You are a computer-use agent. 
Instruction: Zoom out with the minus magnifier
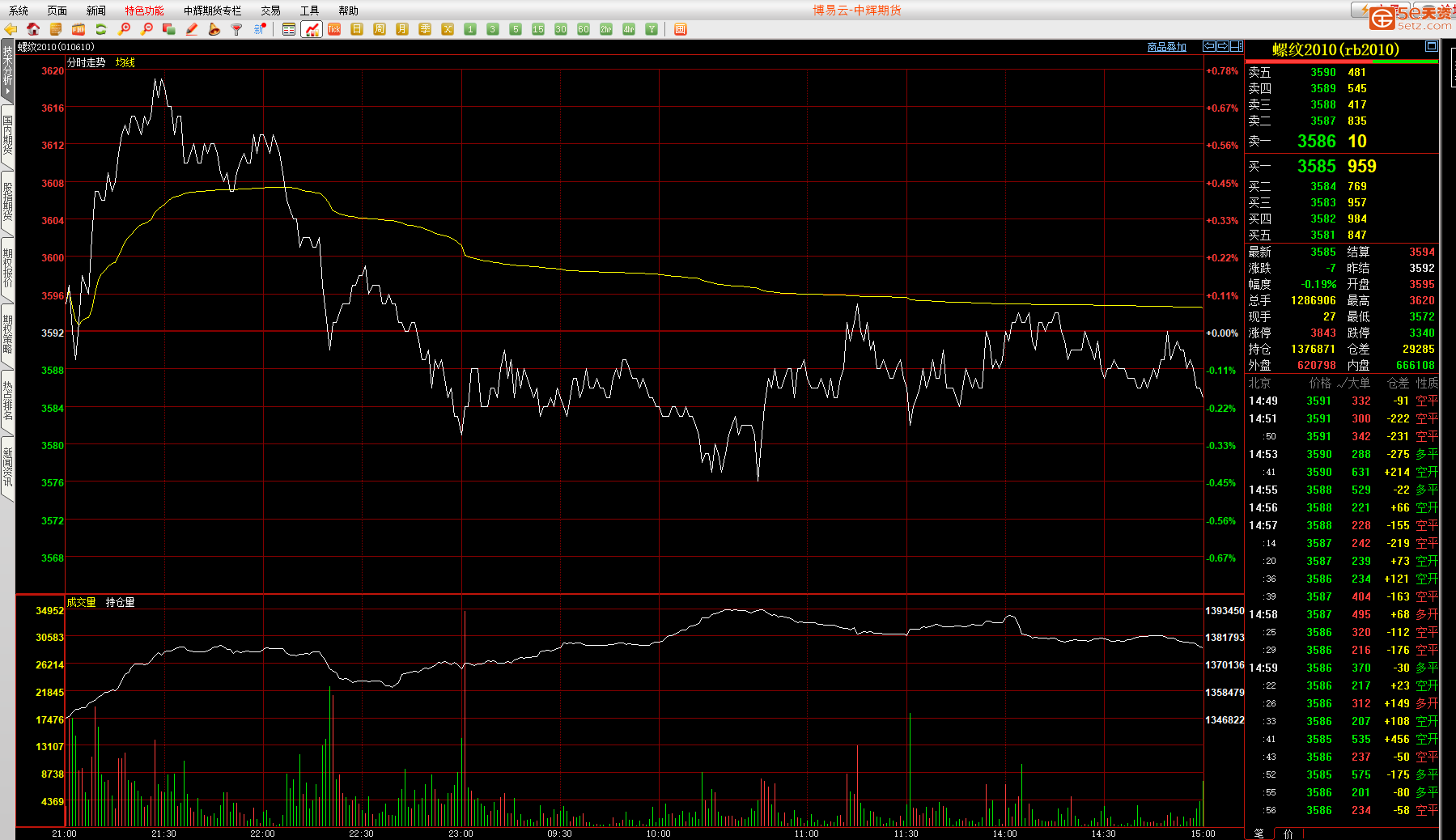[x=146, y=29]
